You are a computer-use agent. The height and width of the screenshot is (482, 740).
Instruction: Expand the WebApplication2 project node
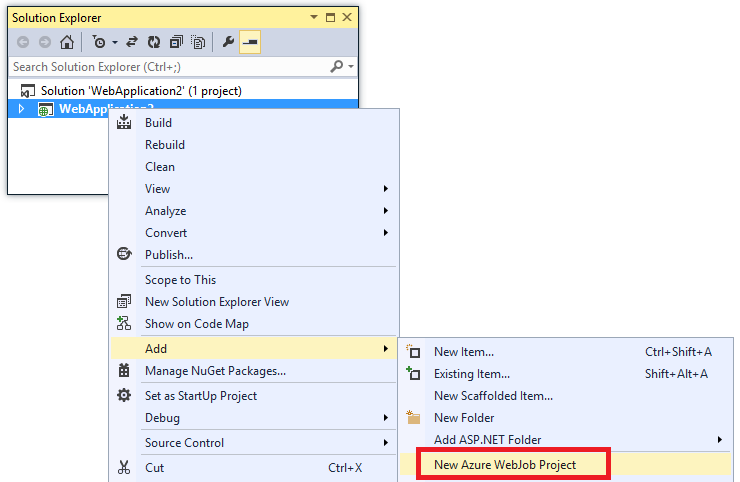click(x=21, y=109)
